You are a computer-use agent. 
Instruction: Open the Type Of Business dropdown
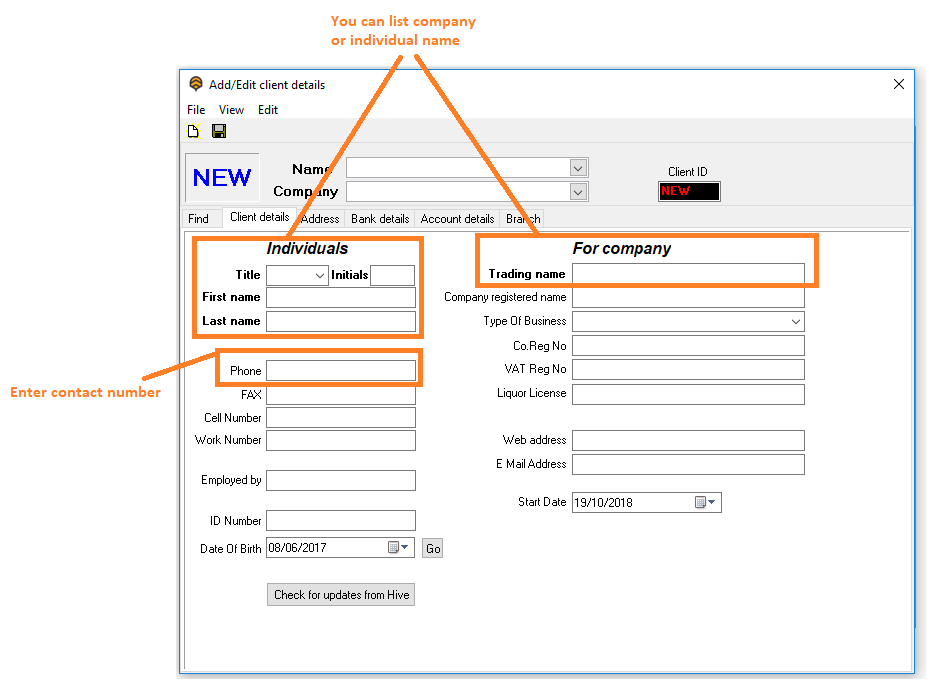796,322
